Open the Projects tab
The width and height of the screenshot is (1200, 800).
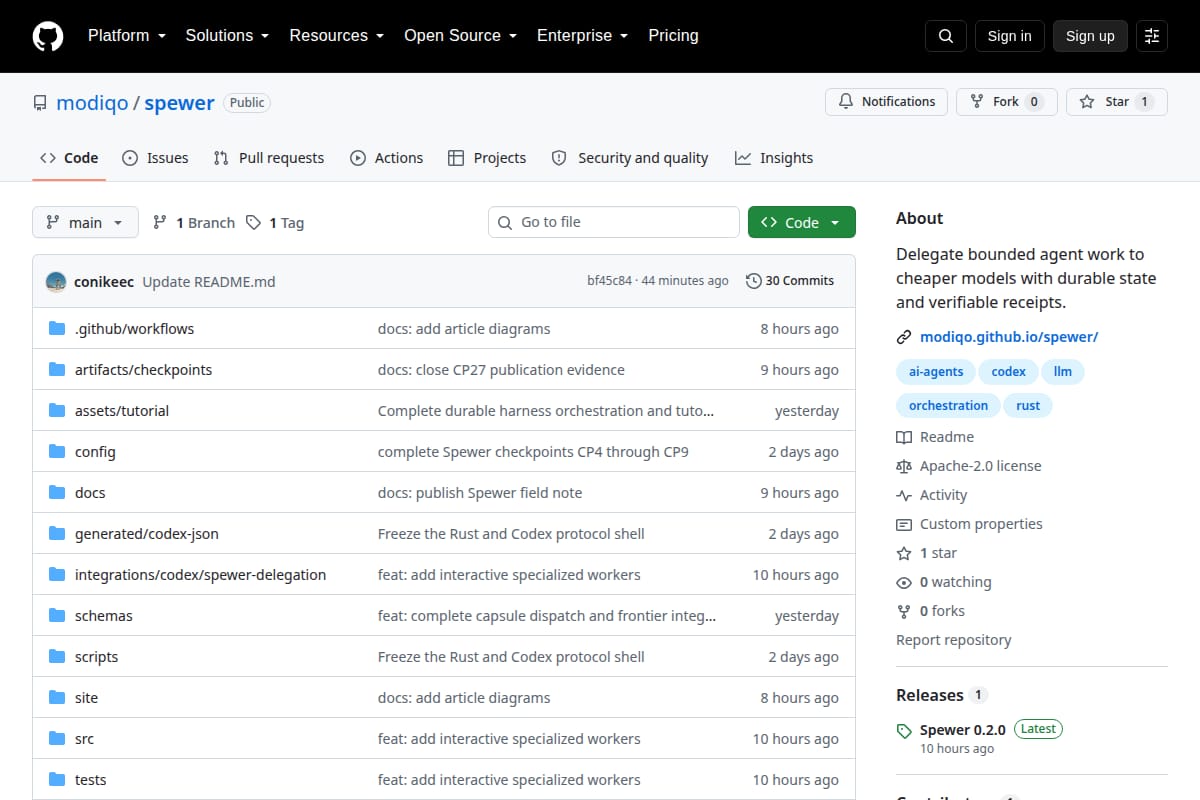tap(487, 158)
